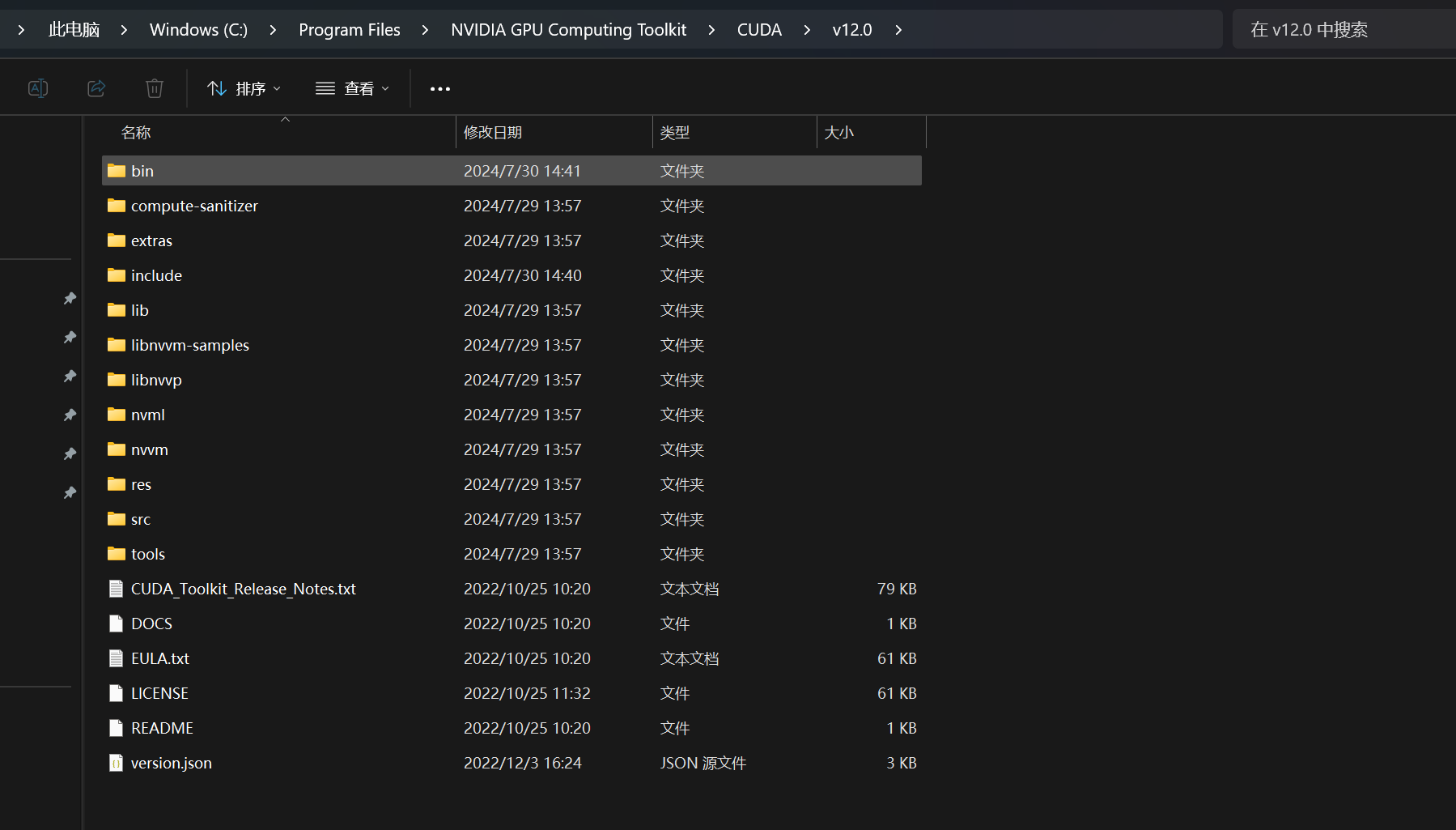Expand chevron before 此电脑 breadcrumb

click(21, 30)
